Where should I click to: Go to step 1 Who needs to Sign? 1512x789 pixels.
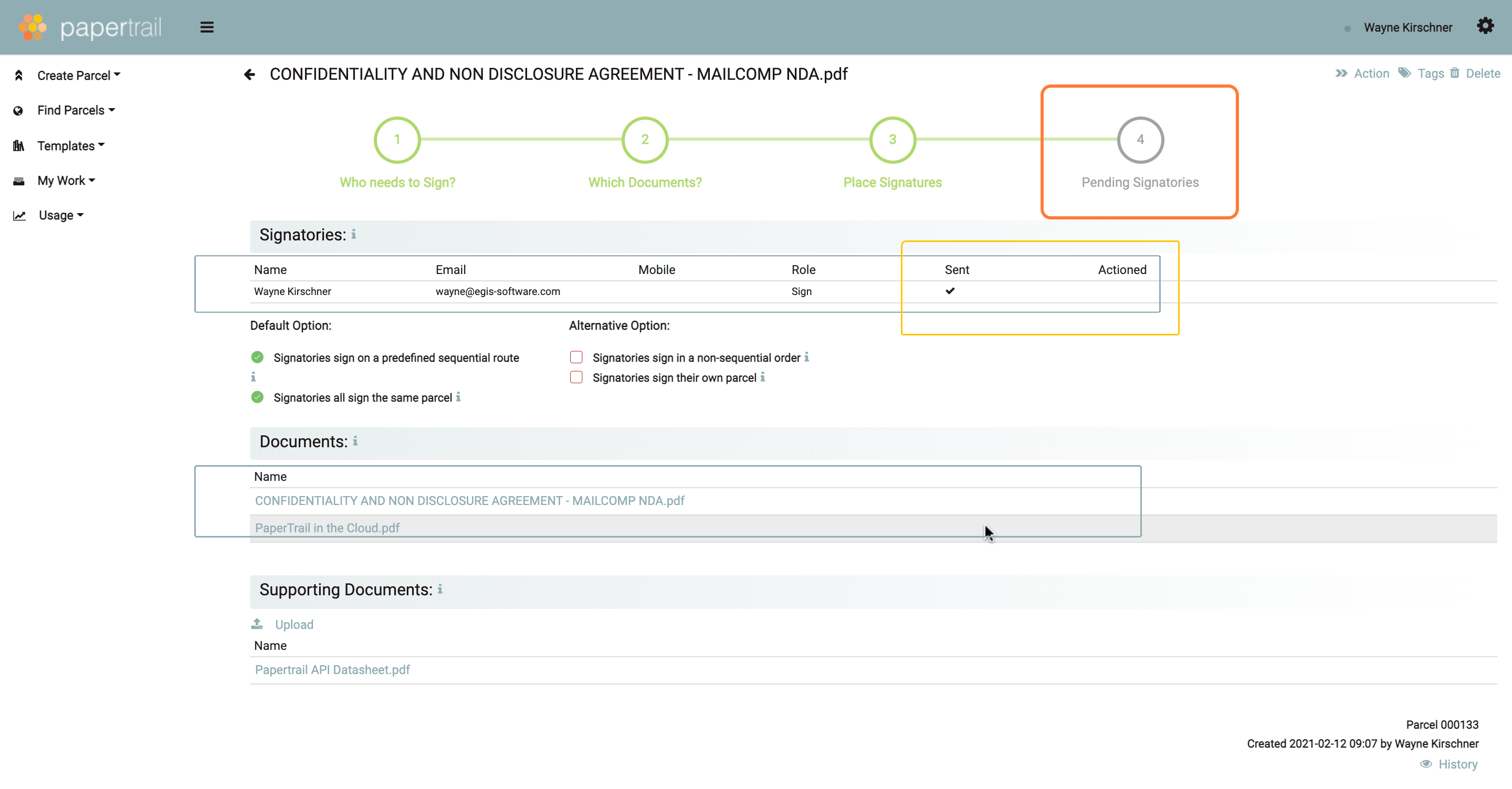(x=397, y=140)
